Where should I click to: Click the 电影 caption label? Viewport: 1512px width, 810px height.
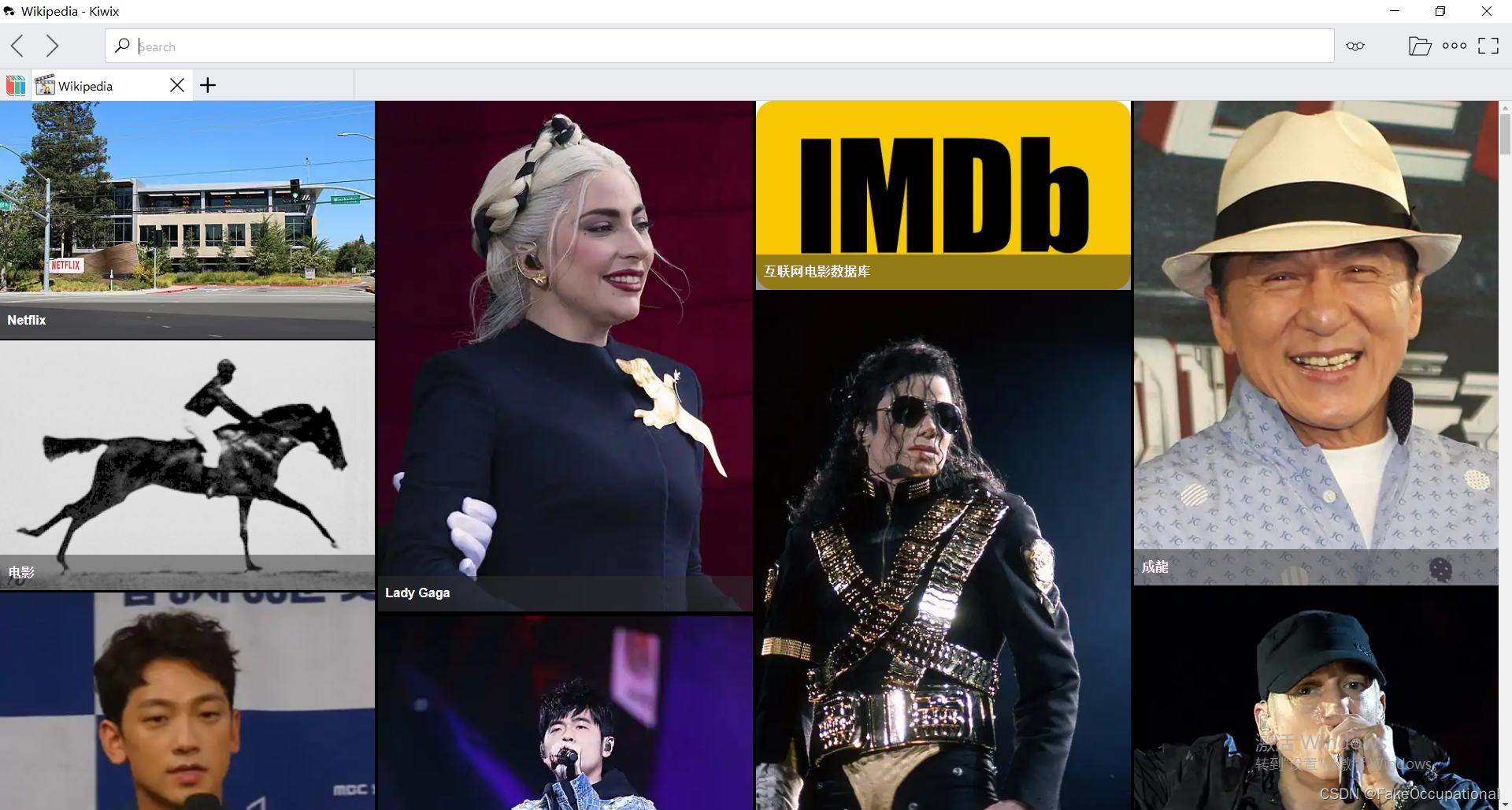21,572
